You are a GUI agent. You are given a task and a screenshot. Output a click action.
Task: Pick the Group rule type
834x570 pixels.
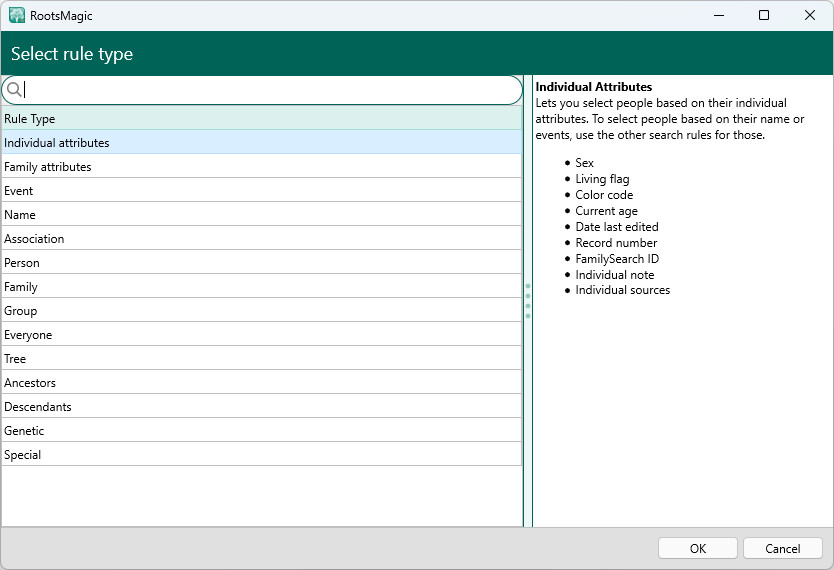pyautogui.click(x=262, y=311)
